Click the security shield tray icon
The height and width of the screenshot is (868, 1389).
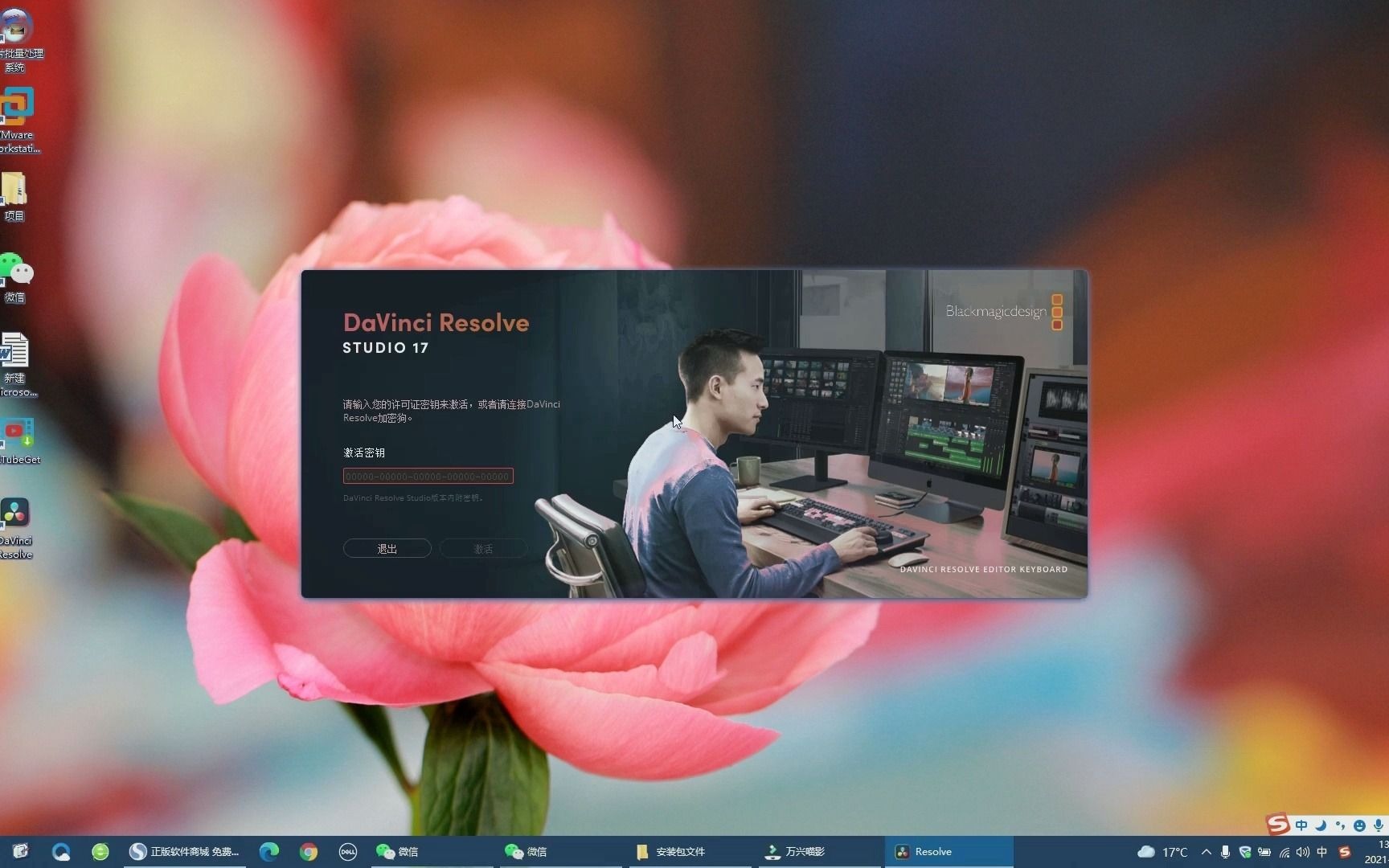click(x=1244, y=852)
